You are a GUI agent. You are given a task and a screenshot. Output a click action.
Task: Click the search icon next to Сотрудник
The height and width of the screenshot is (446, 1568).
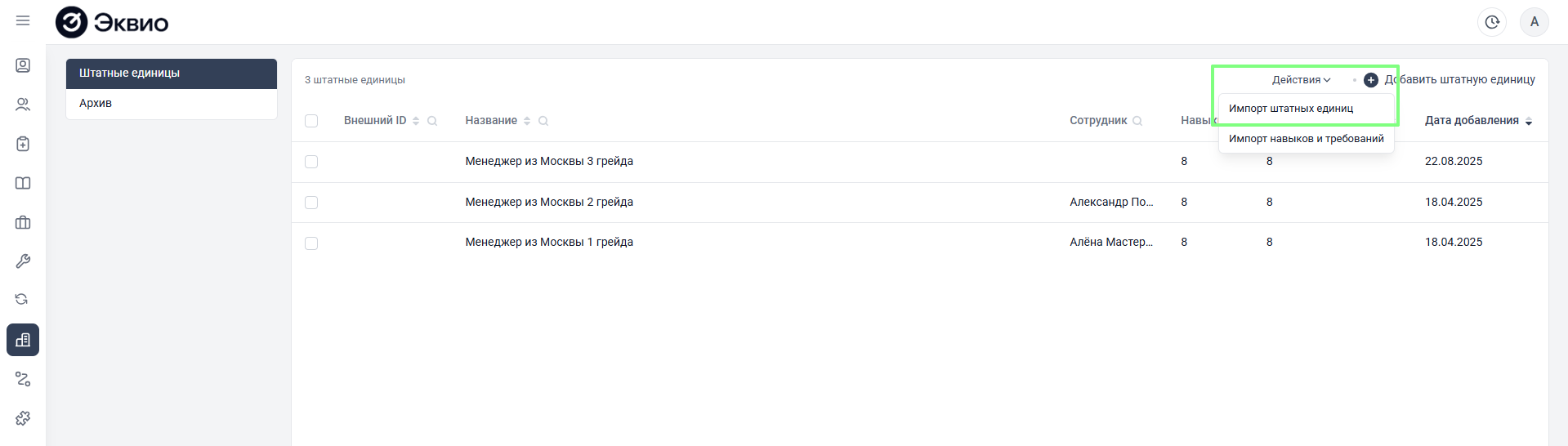pyautogui.click(x=1137, y=121)
